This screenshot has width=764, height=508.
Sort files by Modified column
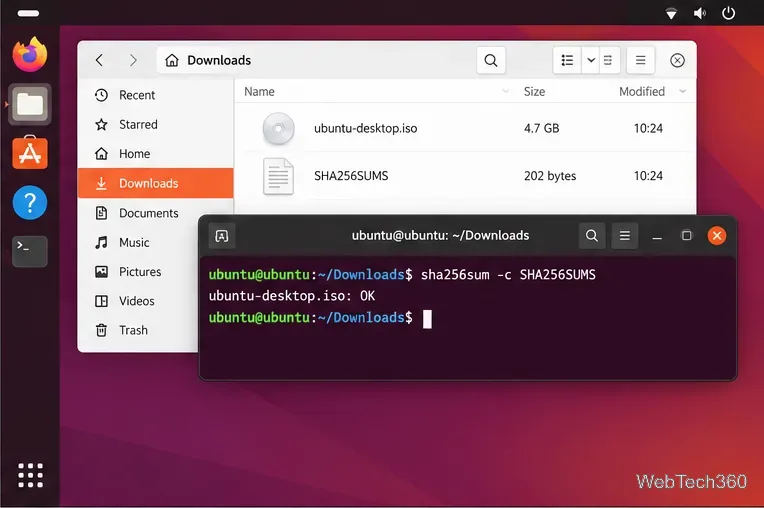click(642, 92)
